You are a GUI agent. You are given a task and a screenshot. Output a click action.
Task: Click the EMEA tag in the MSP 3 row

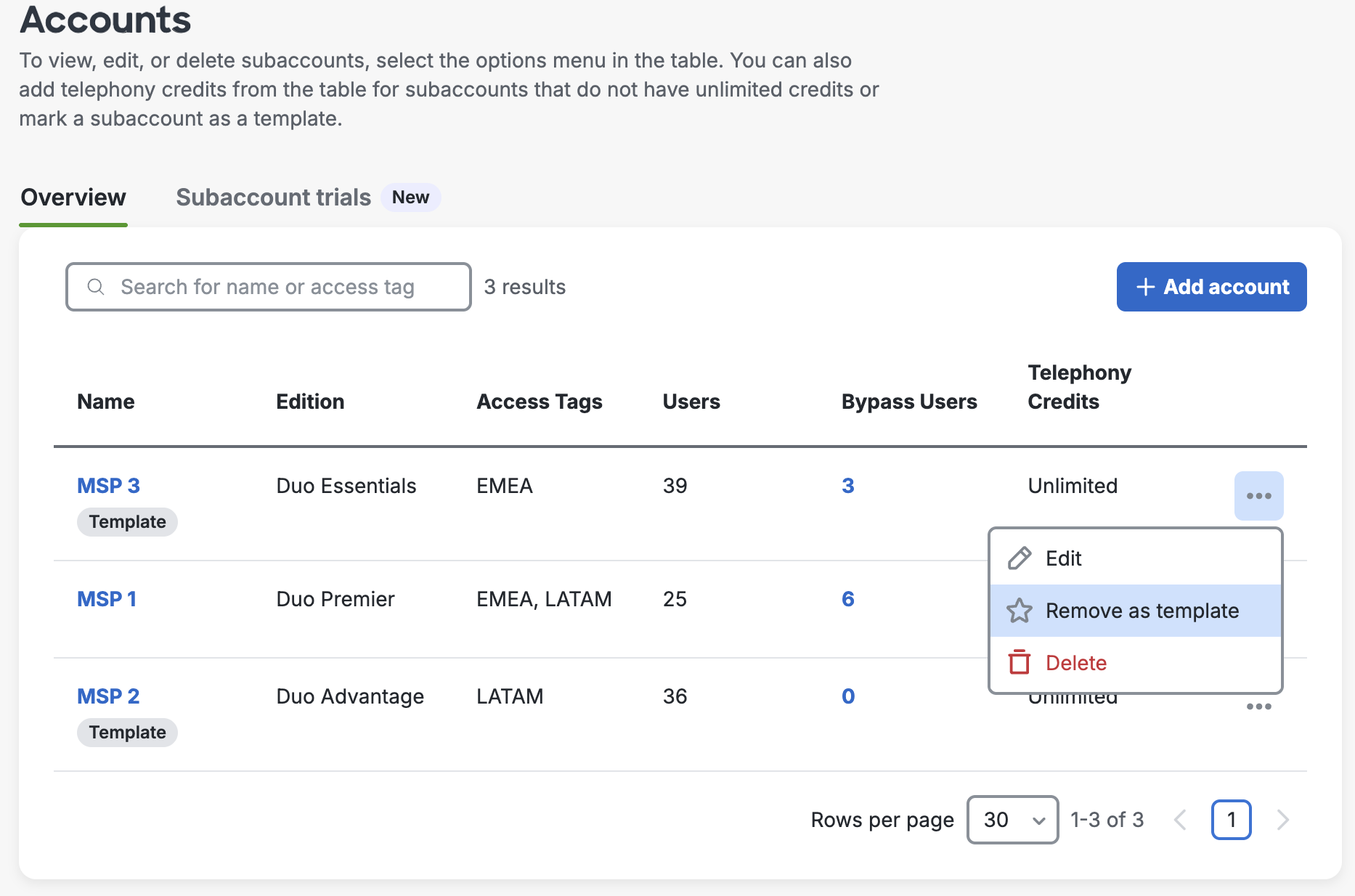click(x=505, y=486)
